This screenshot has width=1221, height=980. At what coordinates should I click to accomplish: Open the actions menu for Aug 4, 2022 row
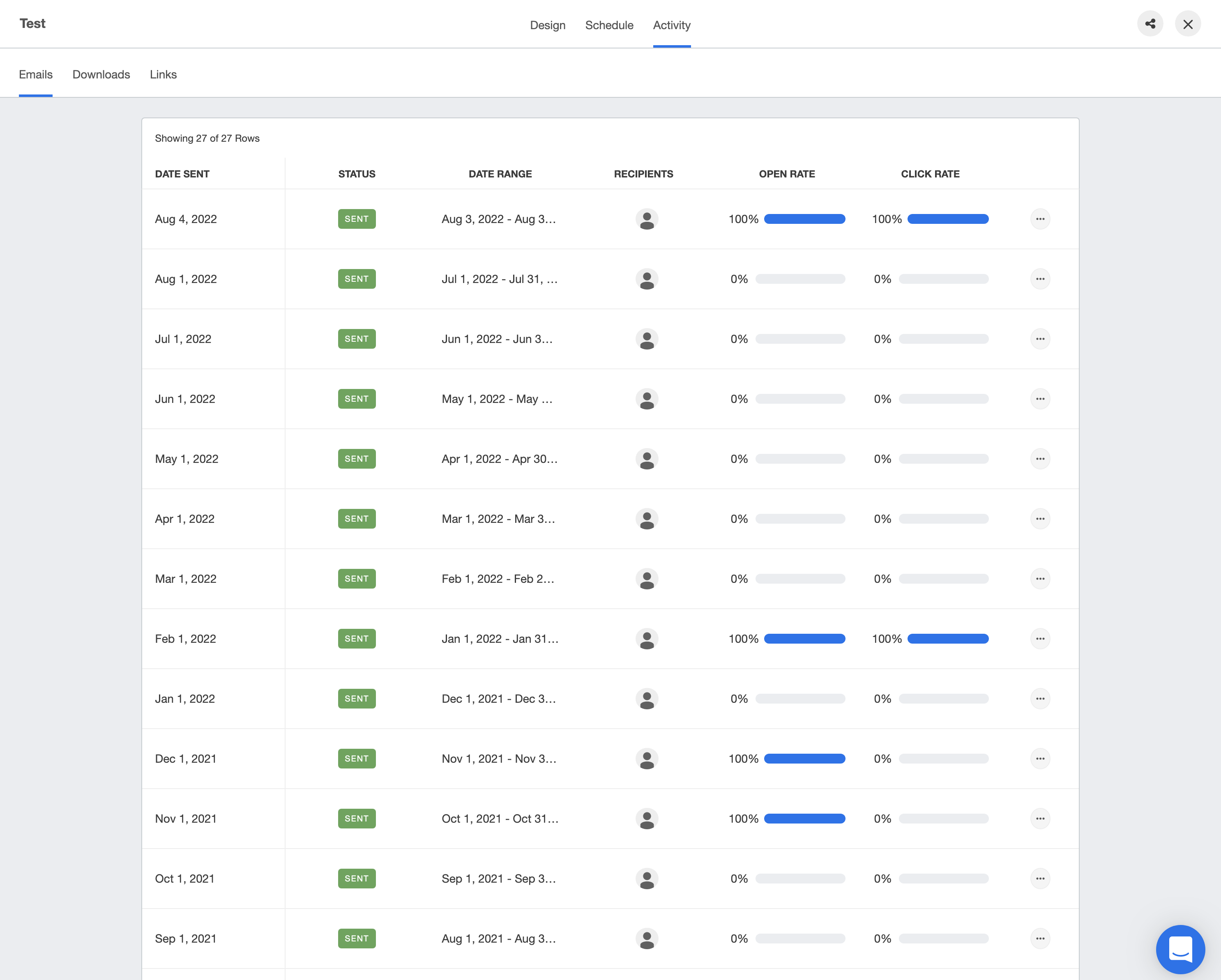point(1040,219)
